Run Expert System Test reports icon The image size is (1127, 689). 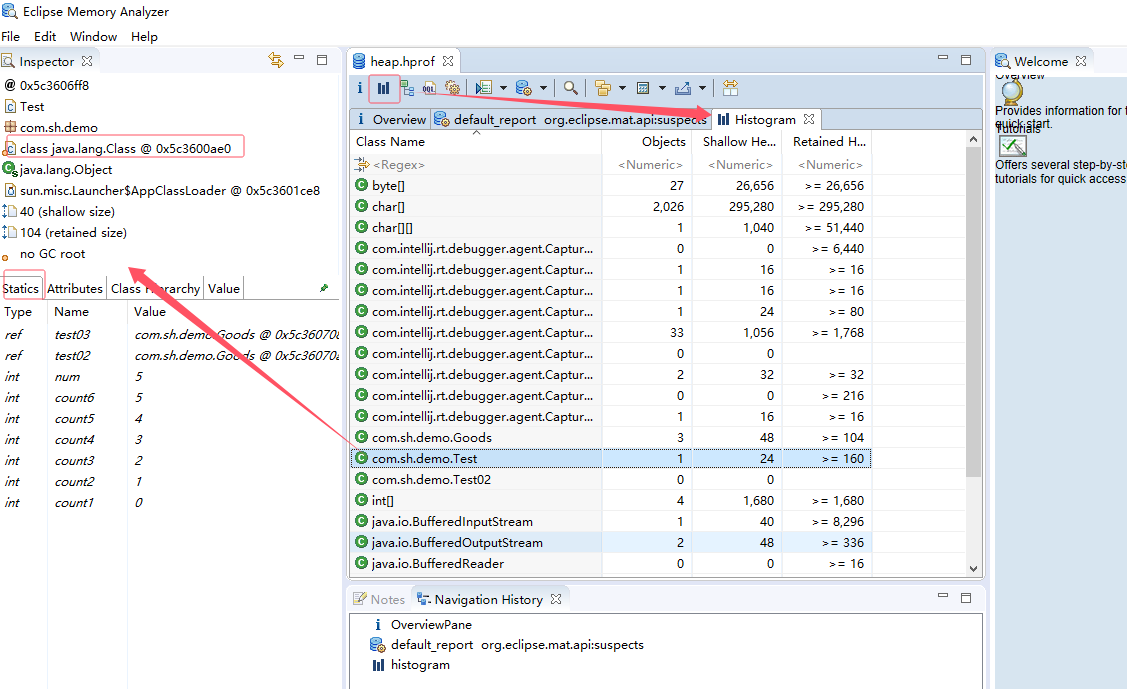pos(484,88)
